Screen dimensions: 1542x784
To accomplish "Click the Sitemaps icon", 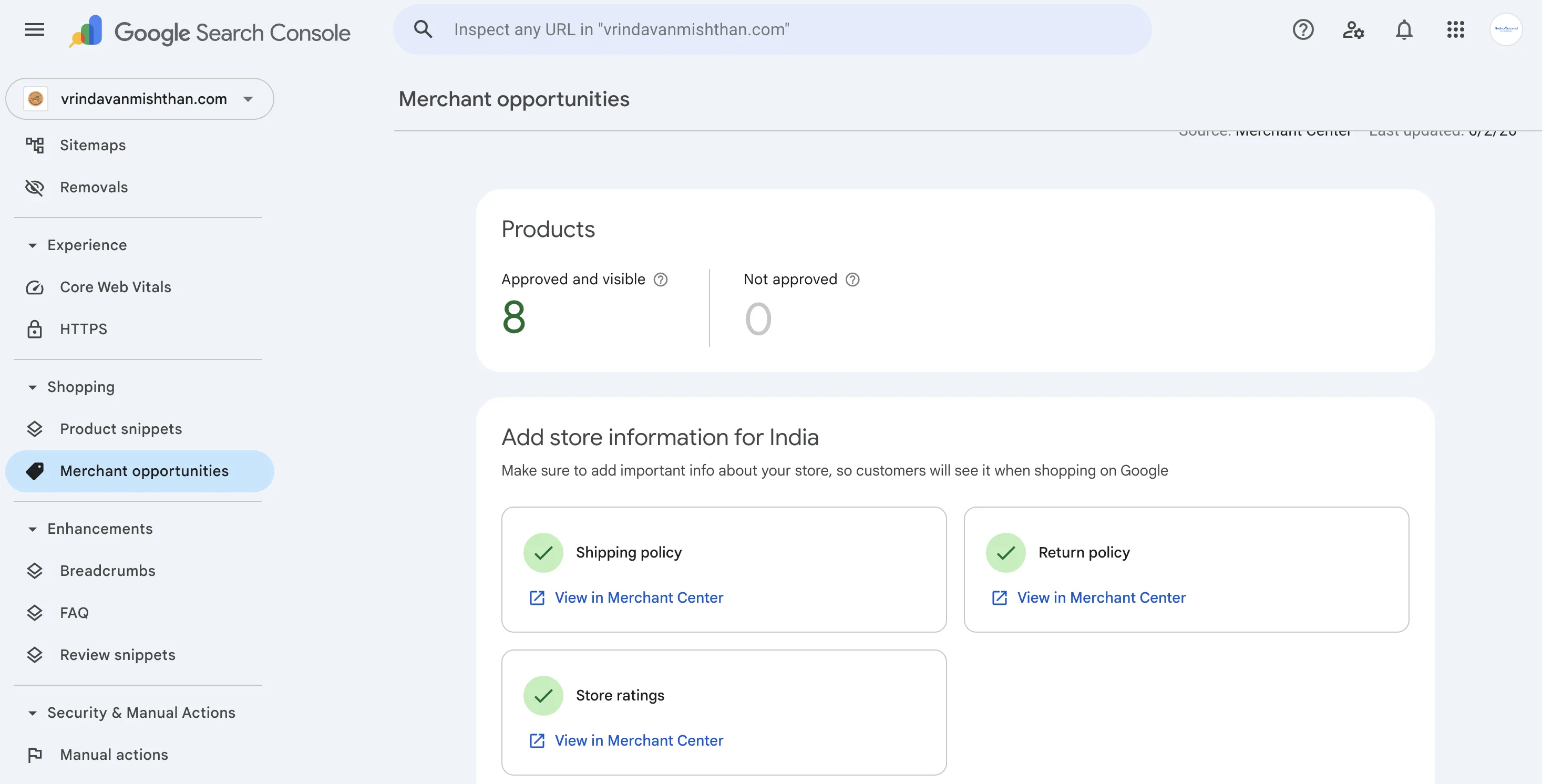I will [35, 145].
